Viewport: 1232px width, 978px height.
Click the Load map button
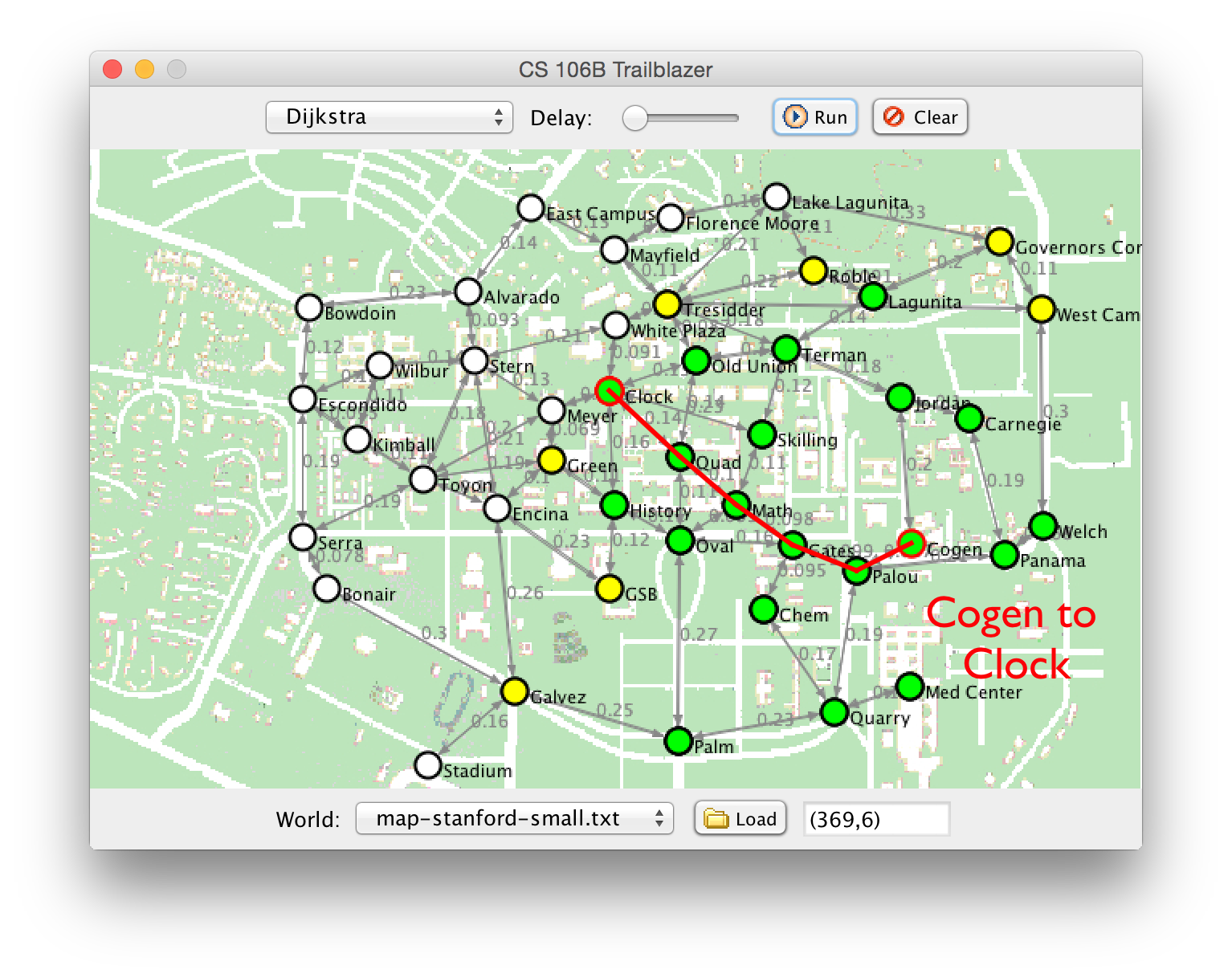click(740, 818)
